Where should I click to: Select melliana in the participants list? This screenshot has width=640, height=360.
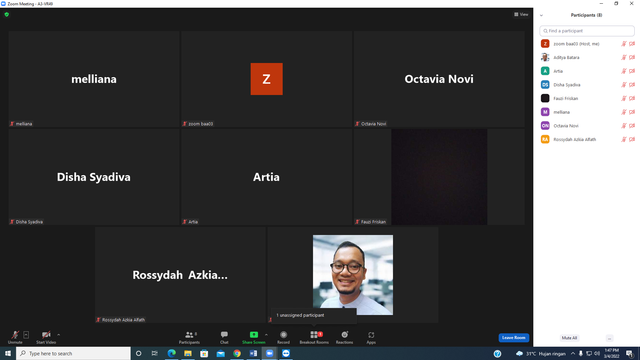coord(587,112)
